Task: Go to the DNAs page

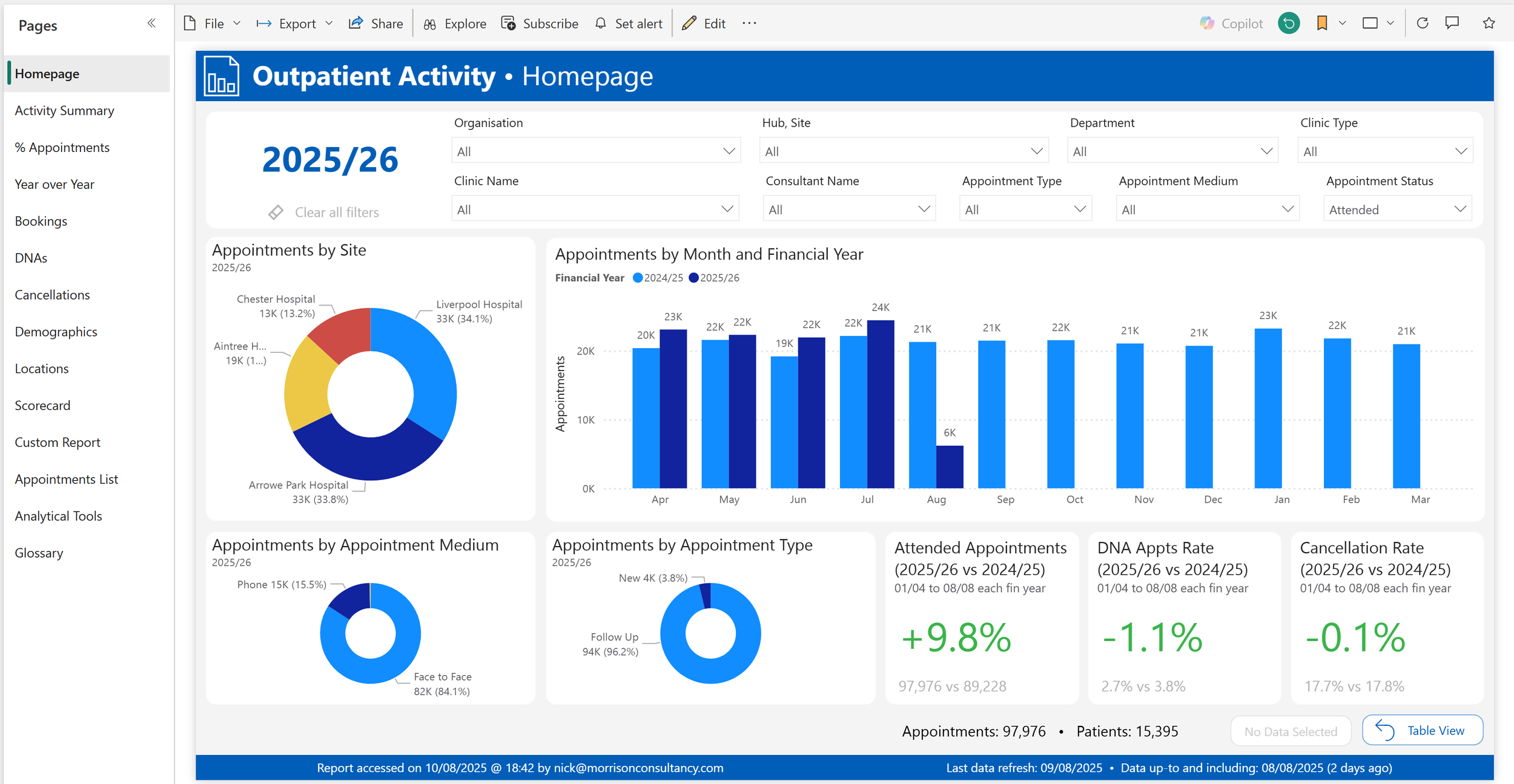Action: coord(31,258)
